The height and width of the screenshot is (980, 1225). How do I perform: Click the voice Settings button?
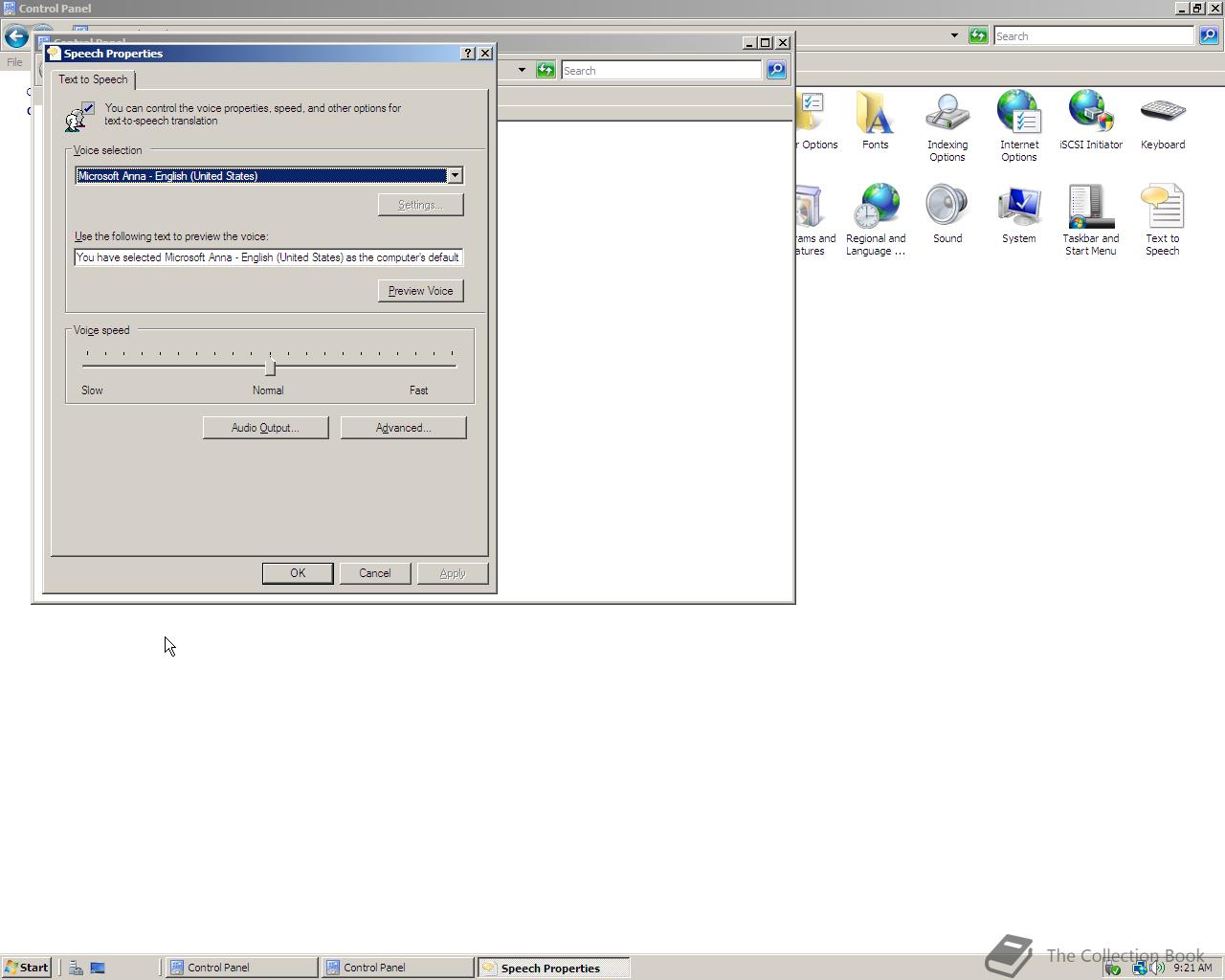pyautogui.click(x=421, y=205)
